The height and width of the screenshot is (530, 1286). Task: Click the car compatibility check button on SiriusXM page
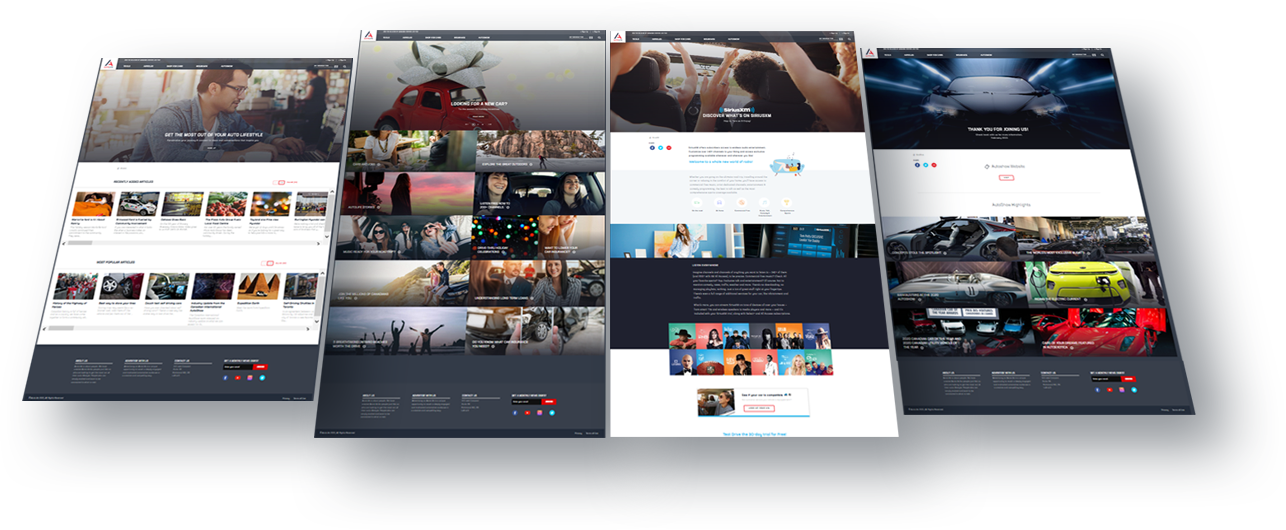point(757,408)
